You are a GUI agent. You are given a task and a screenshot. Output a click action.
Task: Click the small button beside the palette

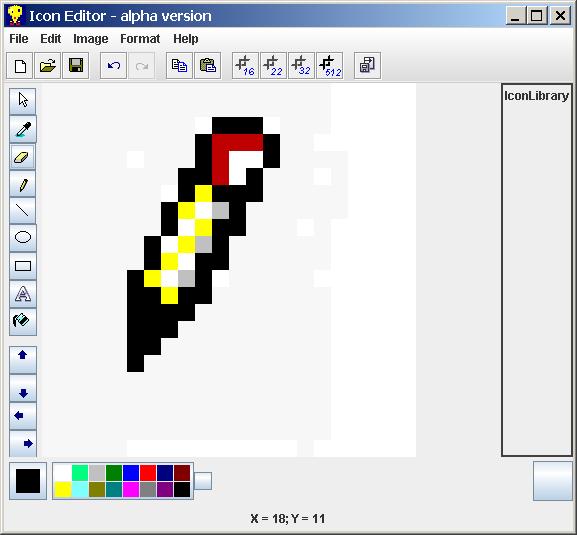(x=203, y=481)
